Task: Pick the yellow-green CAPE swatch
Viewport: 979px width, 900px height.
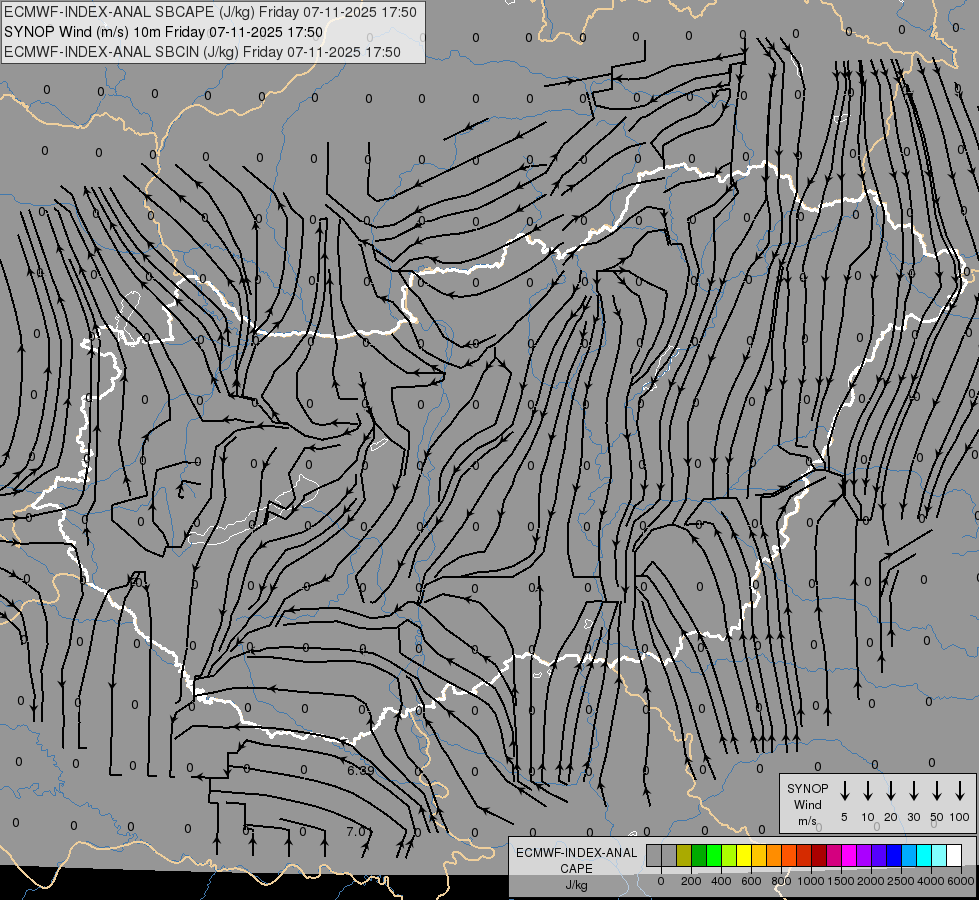Action: pos(729,856)
